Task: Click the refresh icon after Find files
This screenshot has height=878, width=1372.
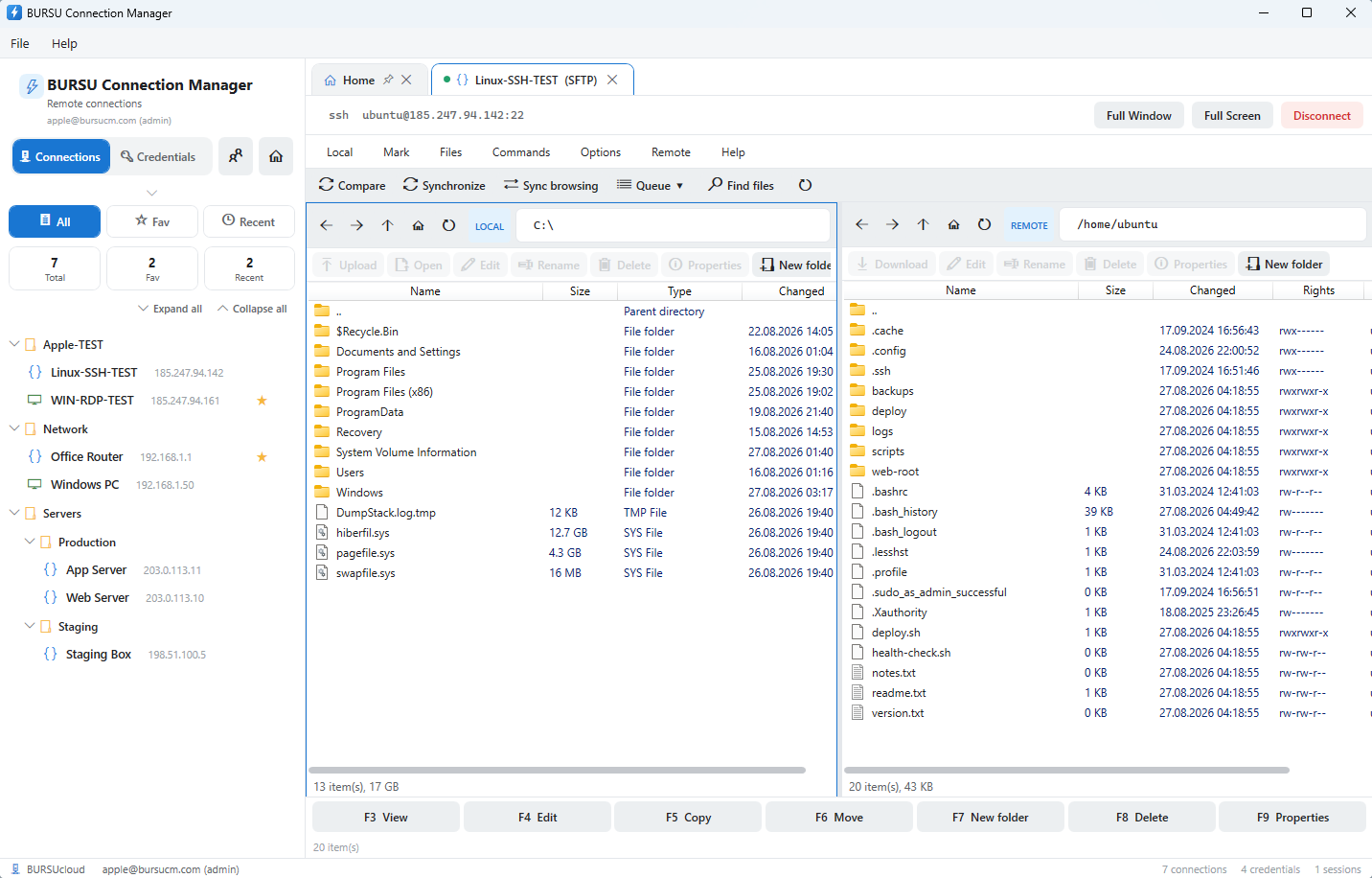Action: [x=806, y=185]
